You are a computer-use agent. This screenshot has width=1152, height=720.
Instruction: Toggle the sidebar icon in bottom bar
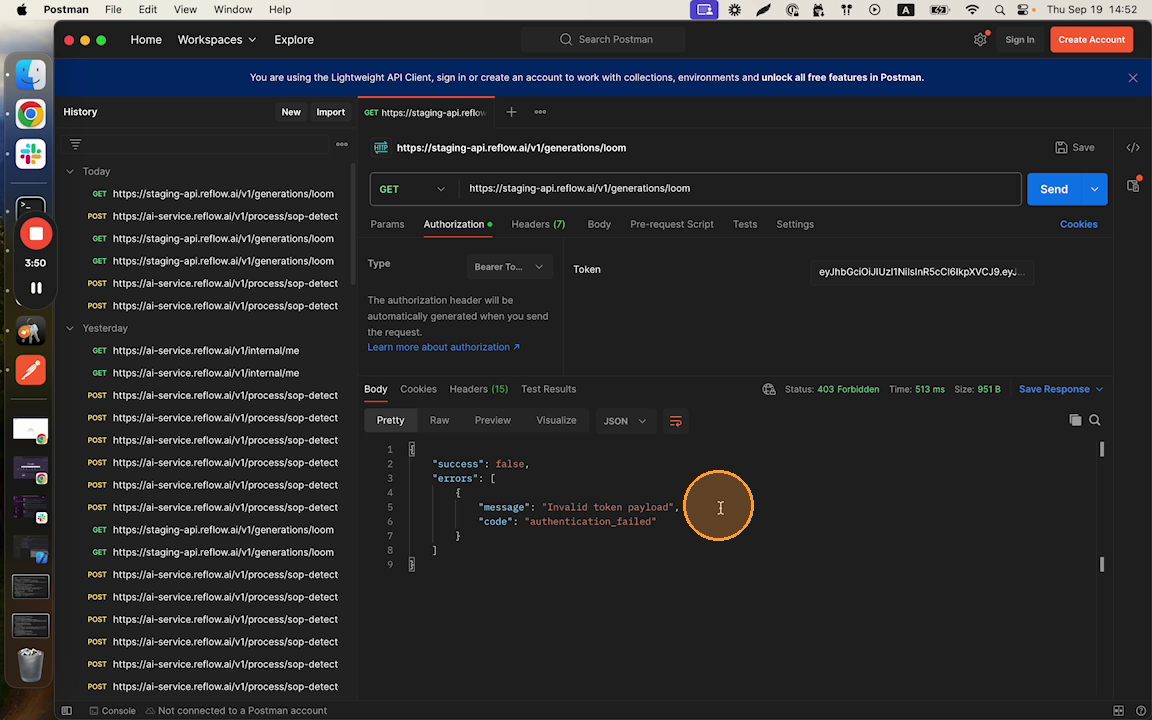click(67, 710)
